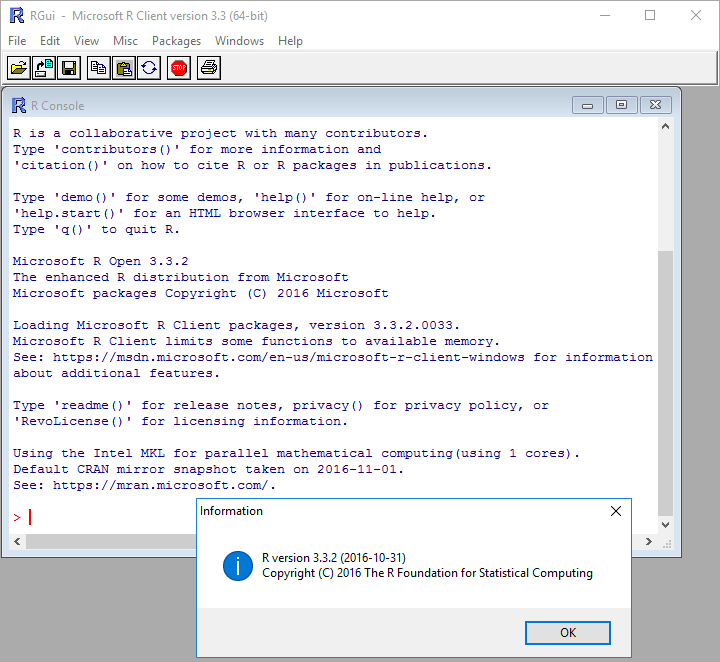Click the 'Loading Microsoft R Client packages' line

tap(236, 325)
